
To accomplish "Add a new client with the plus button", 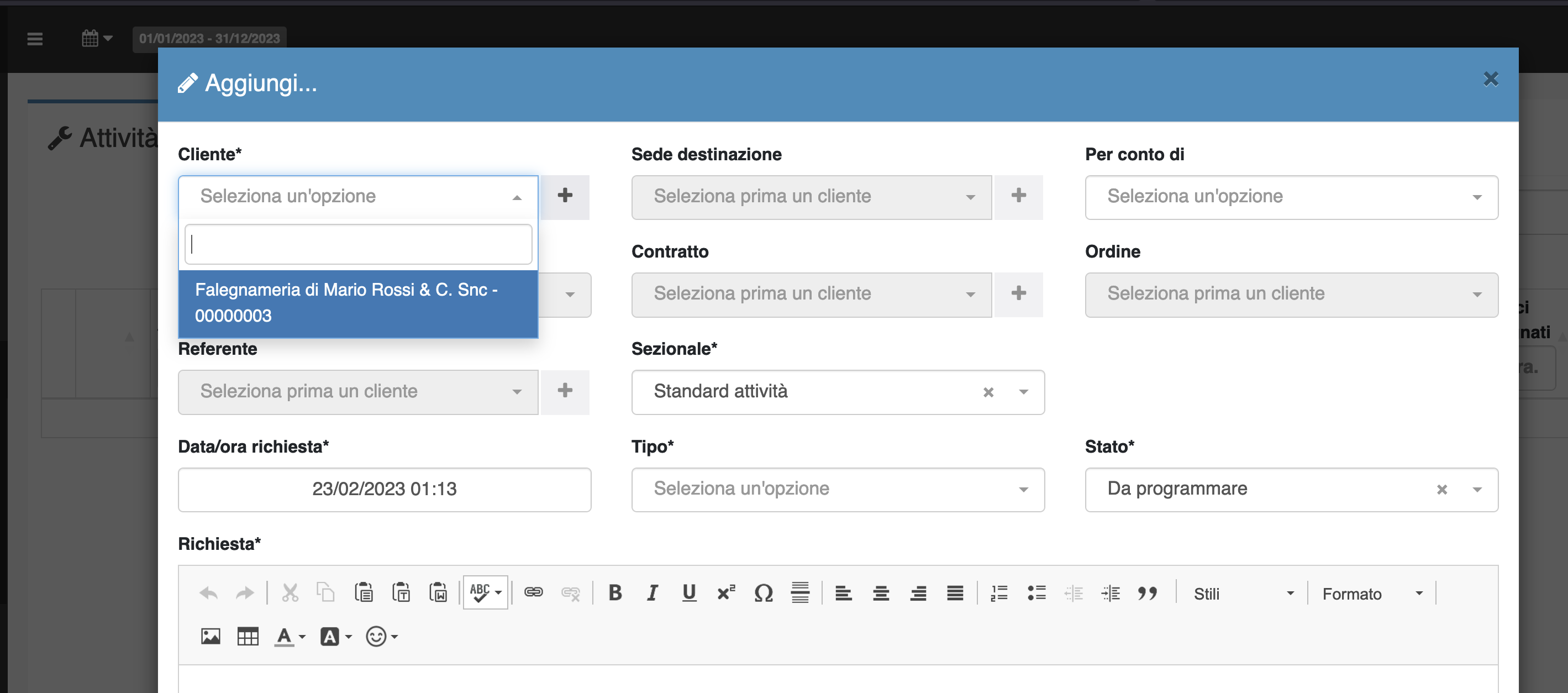I will [x=565, y=196].
